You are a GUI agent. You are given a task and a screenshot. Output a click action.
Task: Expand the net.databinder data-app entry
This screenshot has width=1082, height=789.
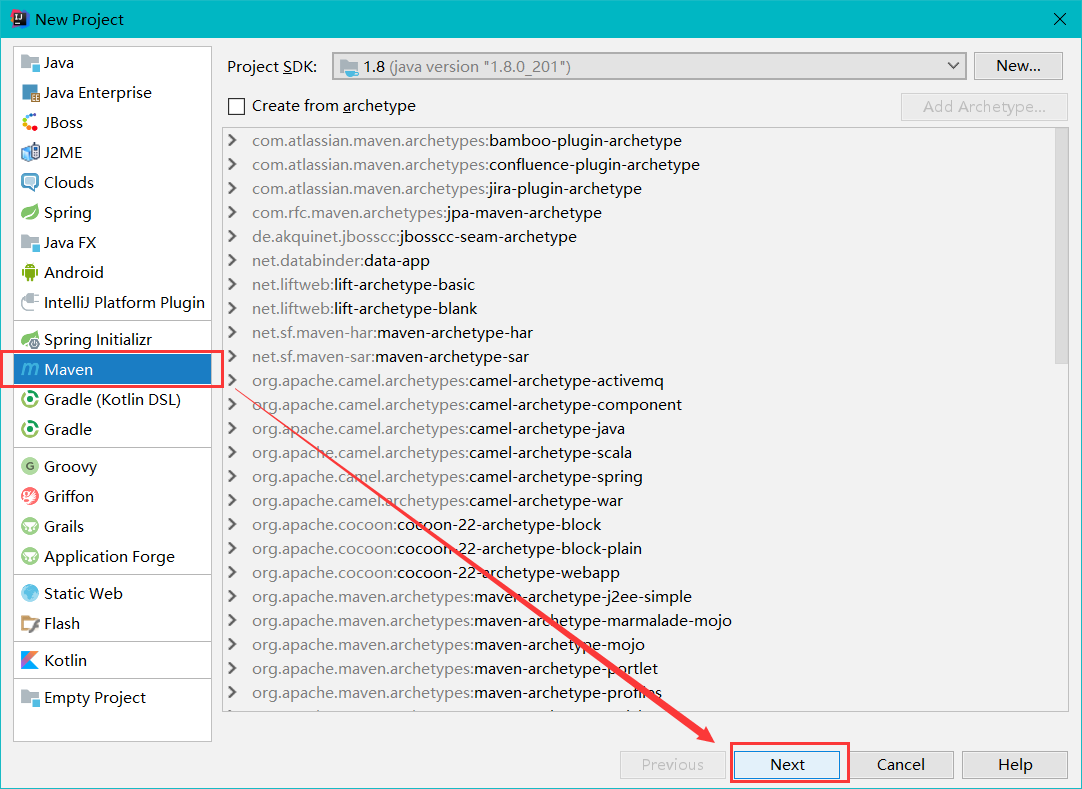pyautogui.click(x=233, y=260)
